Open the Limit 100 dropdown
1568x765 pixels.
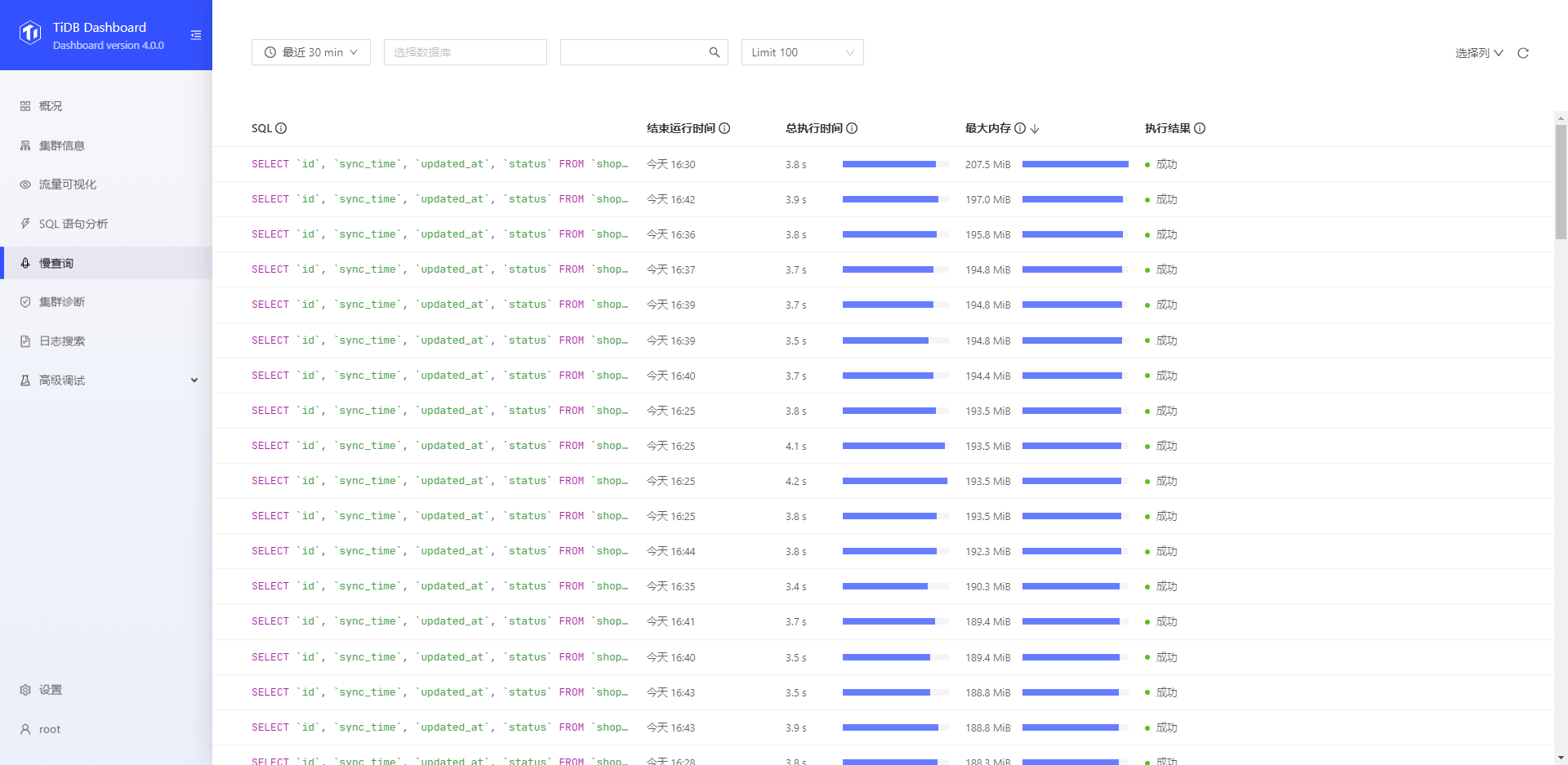(802, 52)
